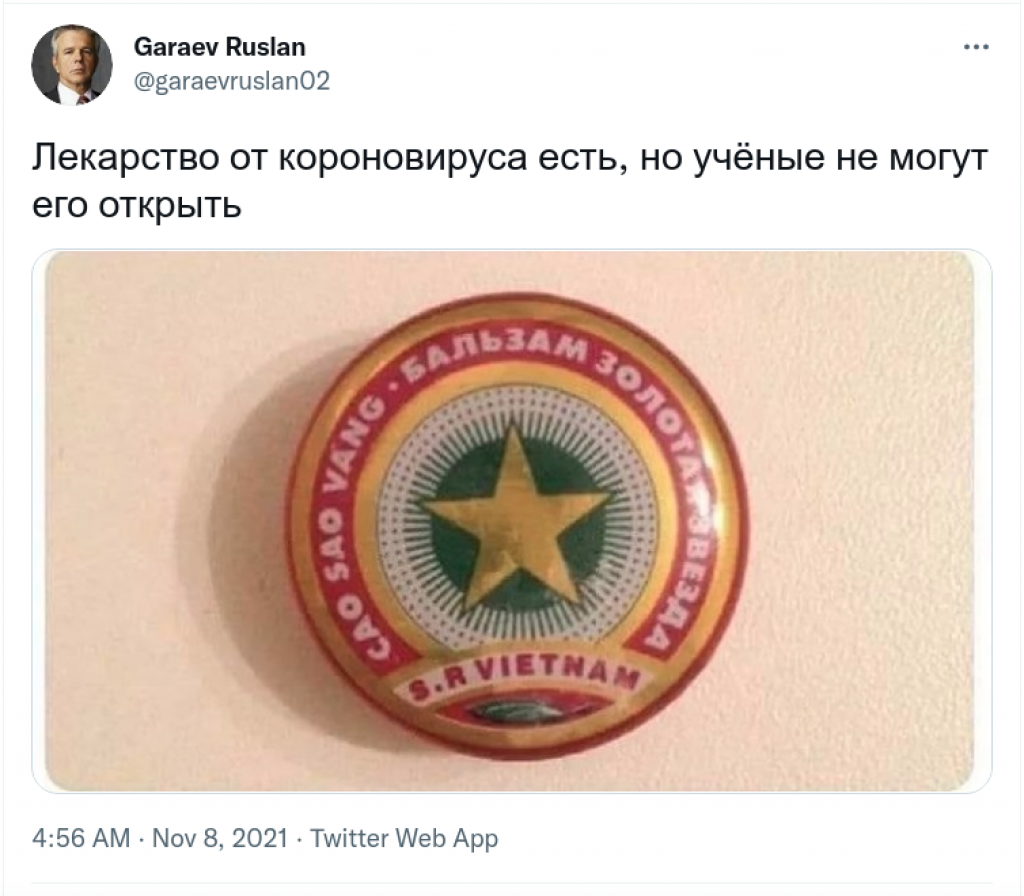The image size is (1024, 896).
Task: Click the tweet's second line 'его открыть'
Action: (137, 205)
